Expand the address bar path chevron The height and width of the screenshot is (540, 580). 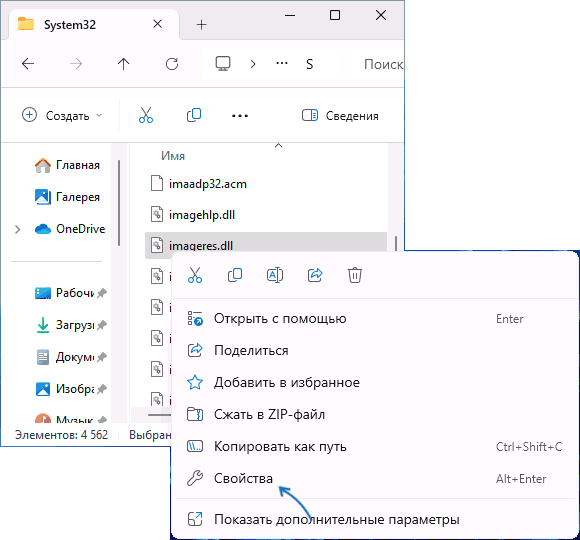(253, 64)
